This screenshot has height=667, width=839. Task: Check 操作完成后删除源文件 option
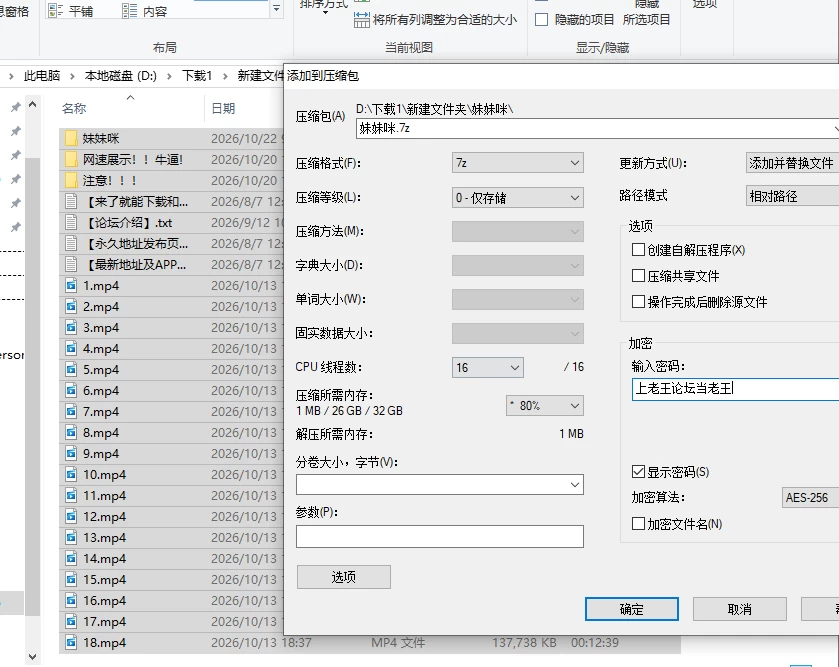pyautogui.click(x=638, y=301)
